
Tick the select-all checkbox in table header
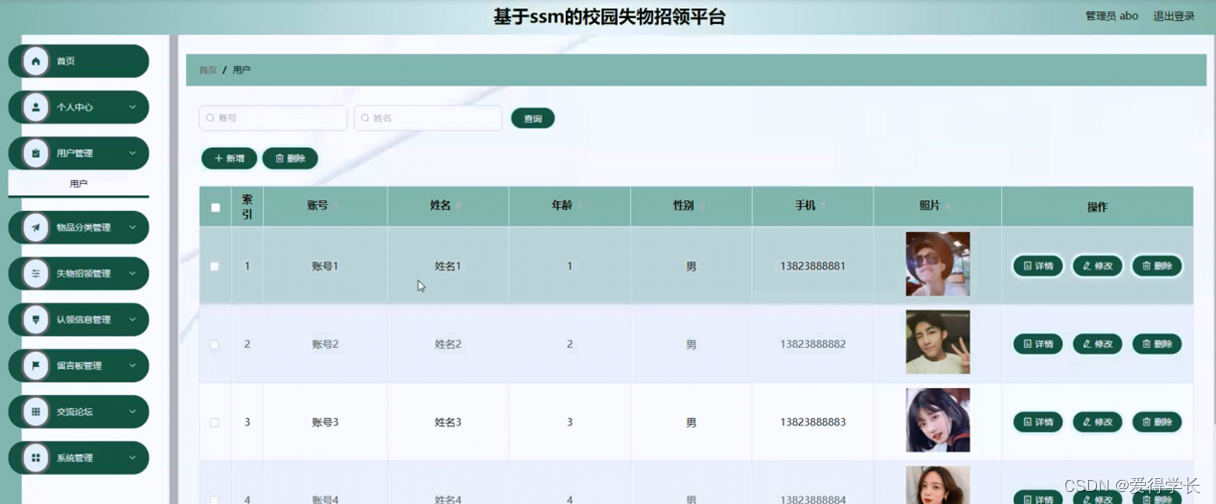[215, 208]
